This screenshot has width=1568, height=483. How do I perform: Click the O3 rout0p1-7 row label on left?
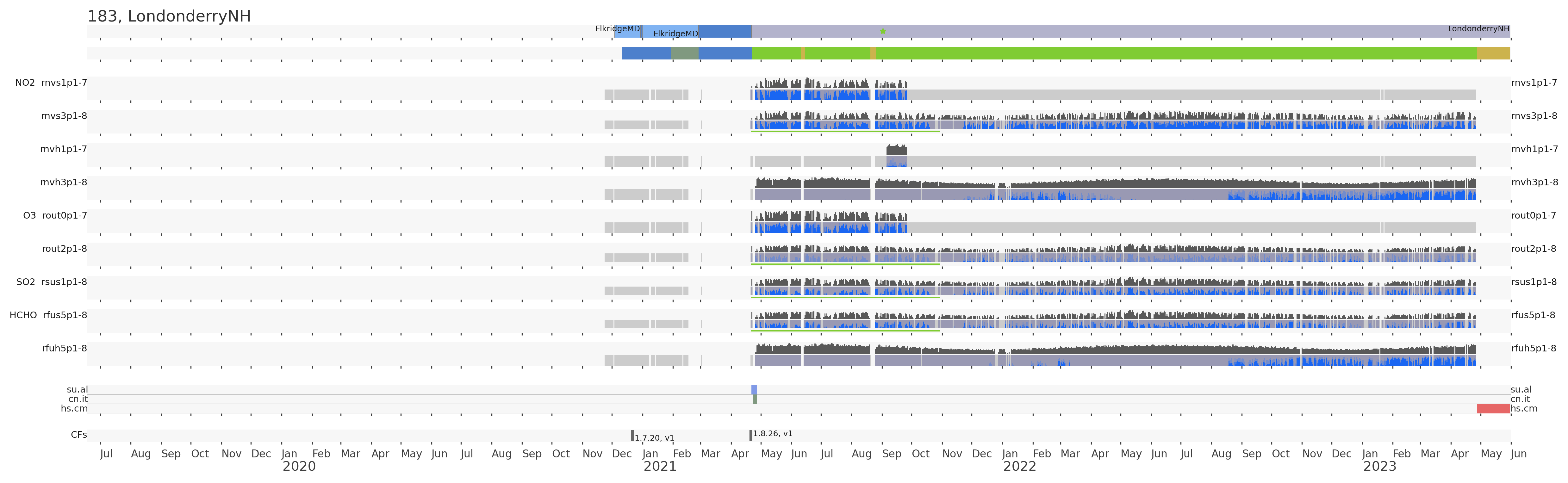pyautogui.click(x=55, y=215)
